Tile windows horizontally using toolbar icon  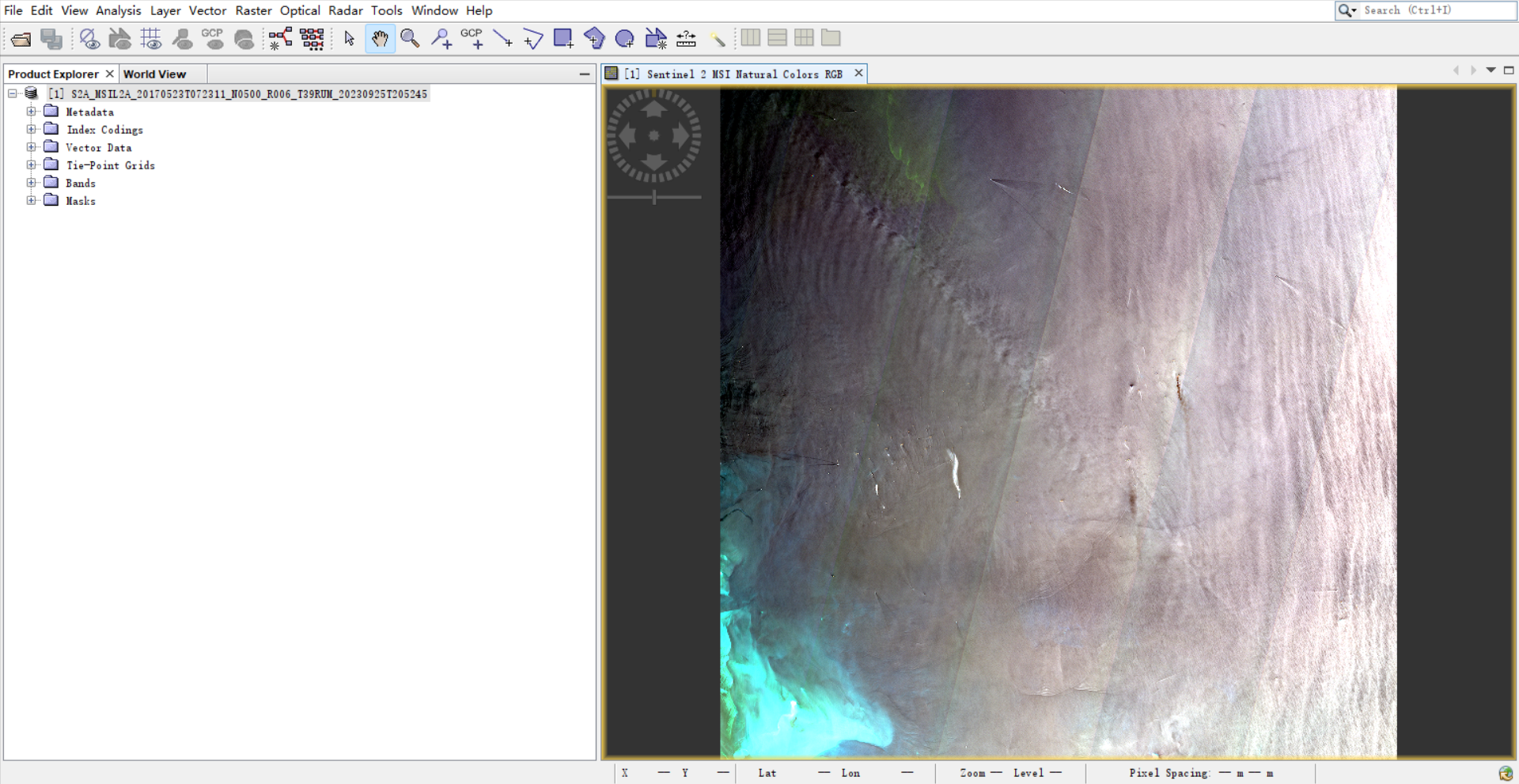click(x=751, y=37)
